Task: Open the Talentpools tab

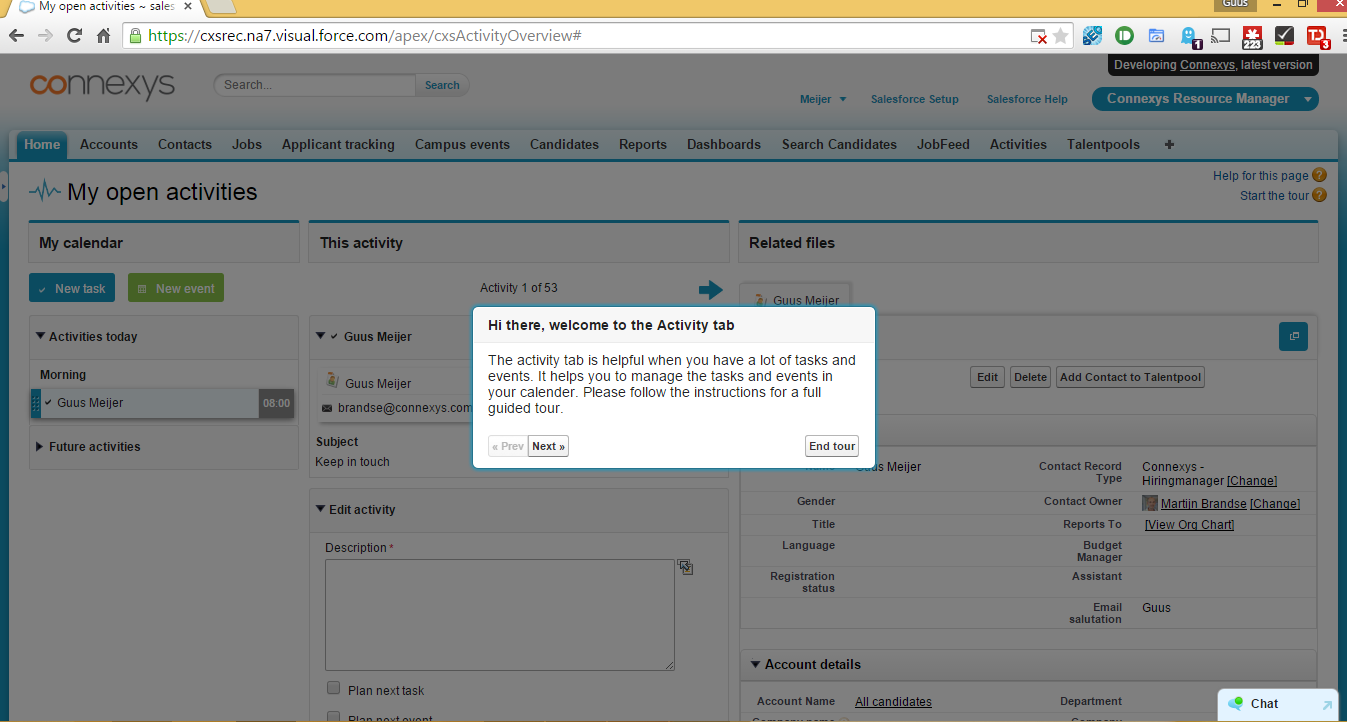Action: pos(1103,144)
